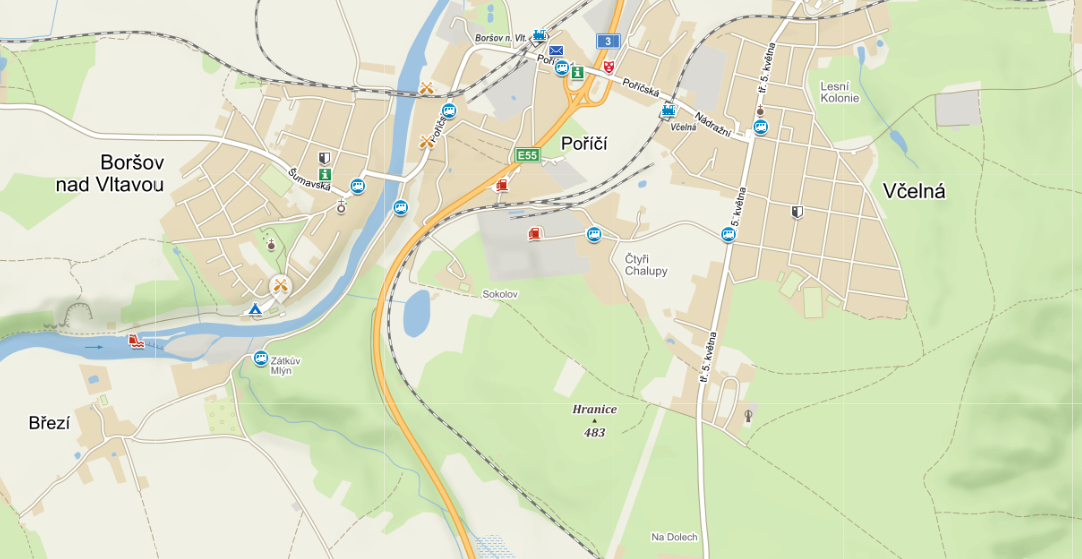Open the Zátkův Mlýn bus stop icon
The width and height of the screenshot is (1082, 559).
[x=260, y=358]
